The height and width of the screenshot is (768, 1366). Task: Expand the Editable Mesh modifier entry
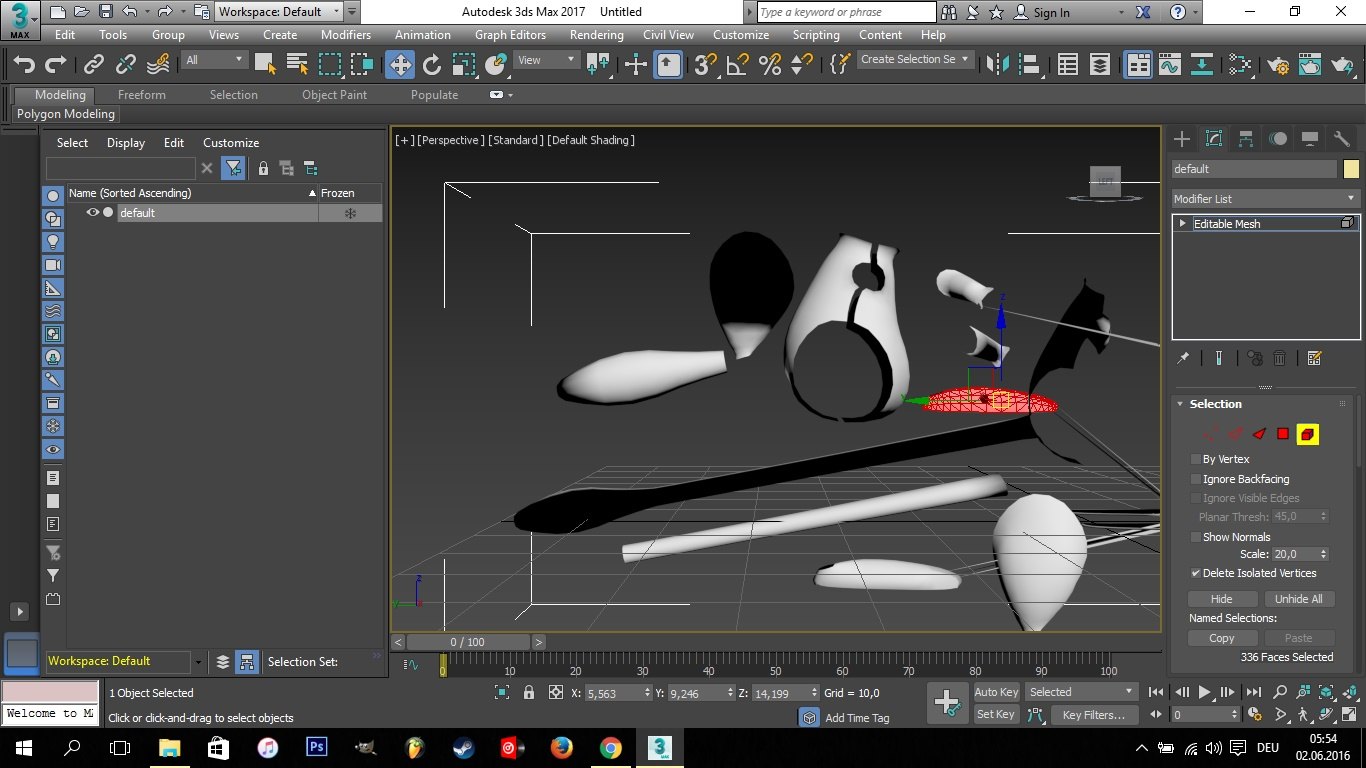click(1183, 223)
